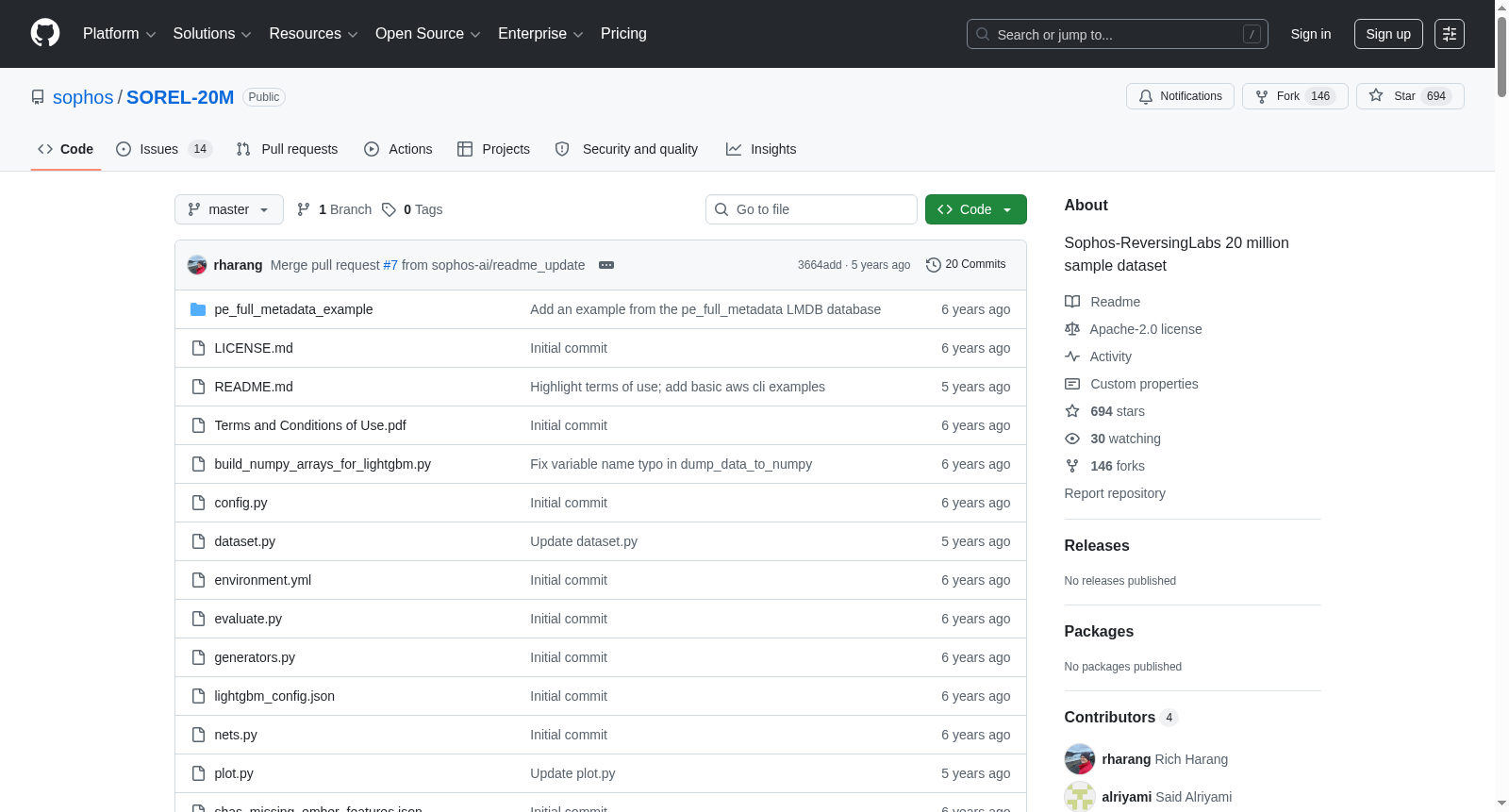Expand the Enterprise menu
1509x812 pixels.
click(540, 34)
